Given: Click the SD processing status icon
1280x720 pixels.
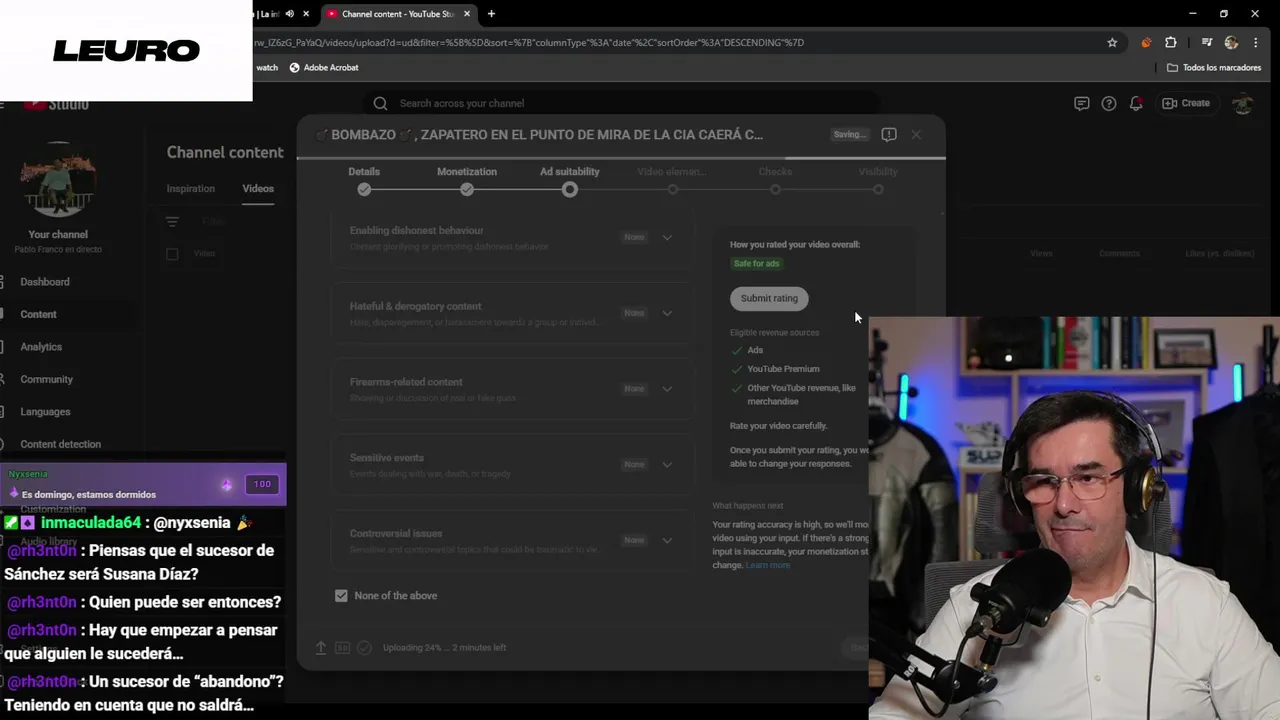Looking at the screenshot, I should (342, 647).
